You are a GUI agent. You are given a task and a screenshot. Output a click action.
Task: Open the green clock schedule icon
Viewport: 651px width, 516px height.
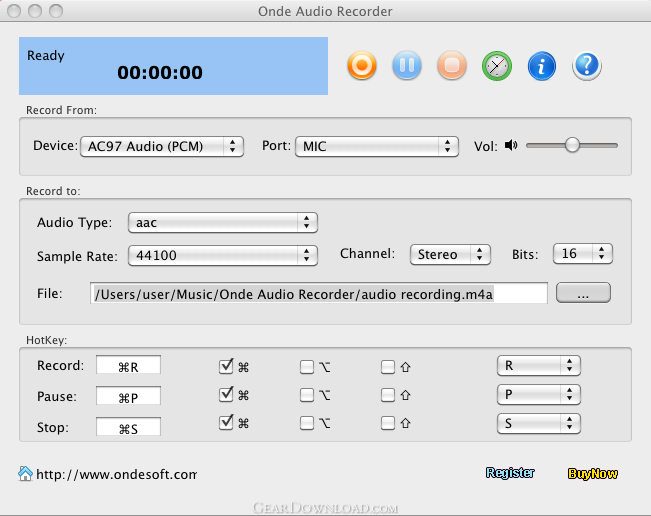coord(497,66)
